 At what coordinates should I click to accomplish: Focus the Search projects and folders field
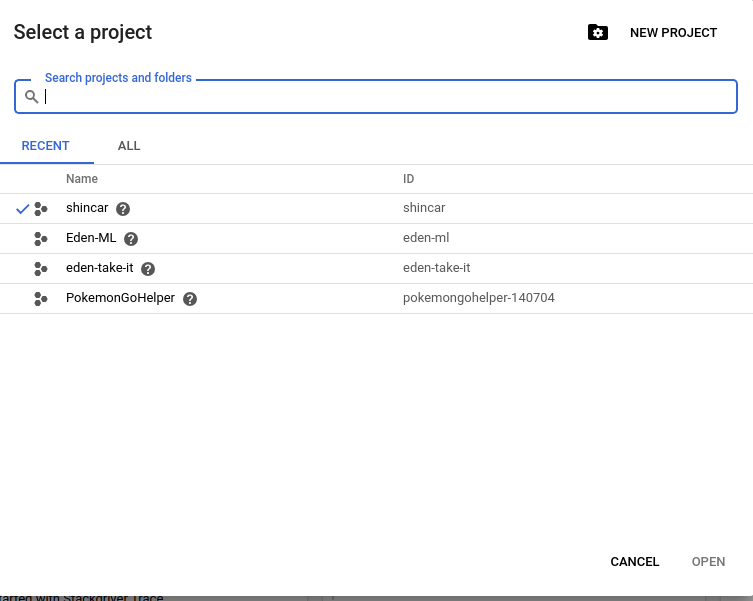[x=385, y=97]
